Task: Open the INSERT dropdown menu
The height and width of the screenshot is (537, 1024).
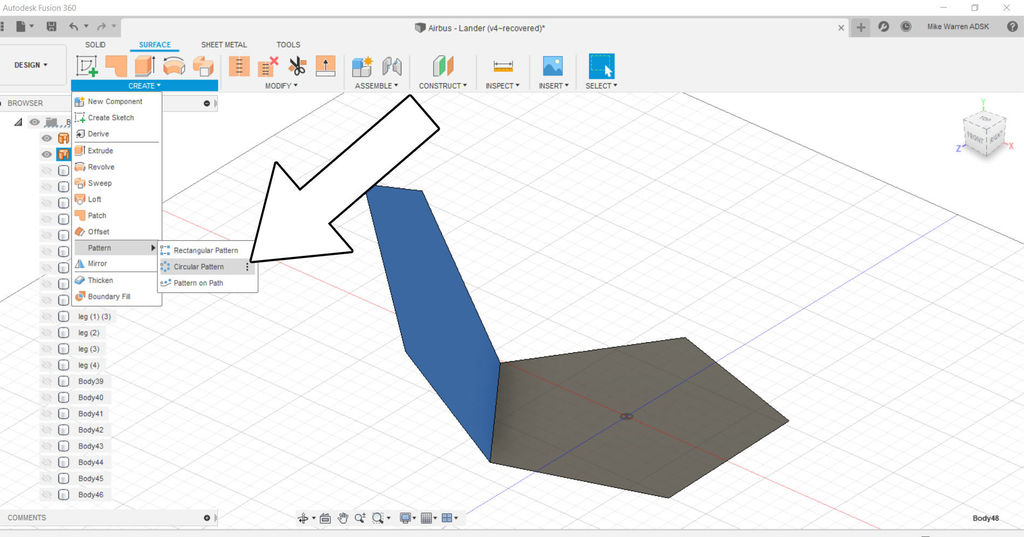Action: pyautogui.click(x=553, y=86)
